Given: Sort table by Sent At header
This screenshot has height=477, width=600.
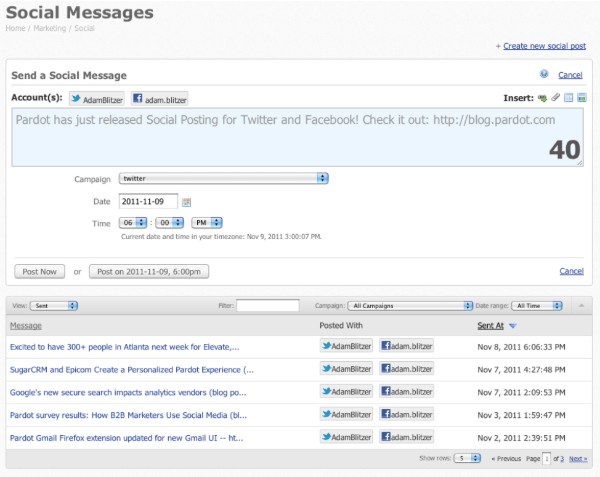Looking at the screenshot, I should pyautogui.click(x=491, y=326).
